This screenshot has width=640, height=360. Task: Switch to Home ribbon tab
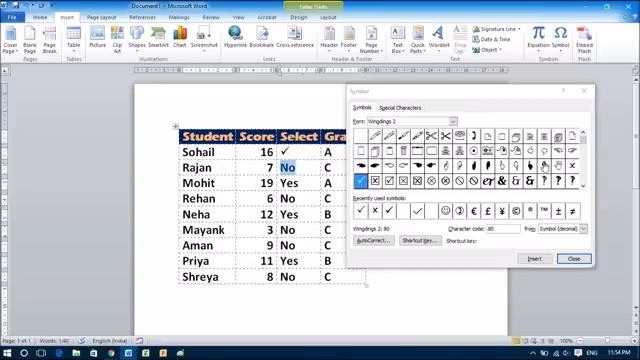[40, 18]
